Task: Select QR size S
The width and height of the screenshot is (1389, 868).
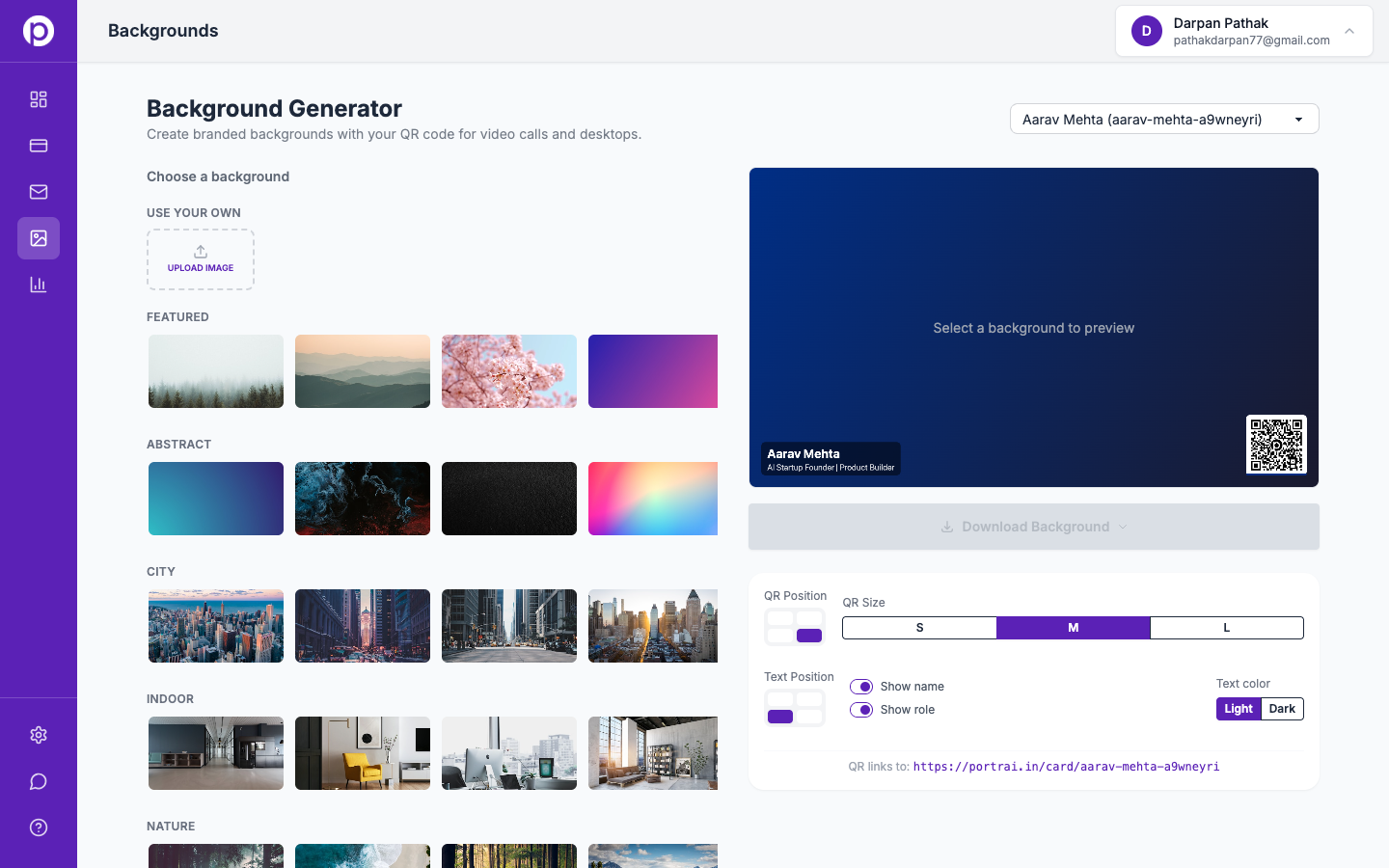Action: tap(919, 628)
